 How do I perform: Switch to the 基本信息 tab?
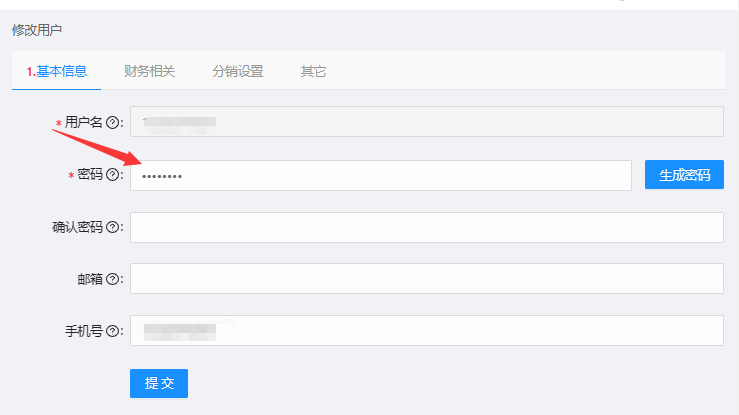coord(57,71)
